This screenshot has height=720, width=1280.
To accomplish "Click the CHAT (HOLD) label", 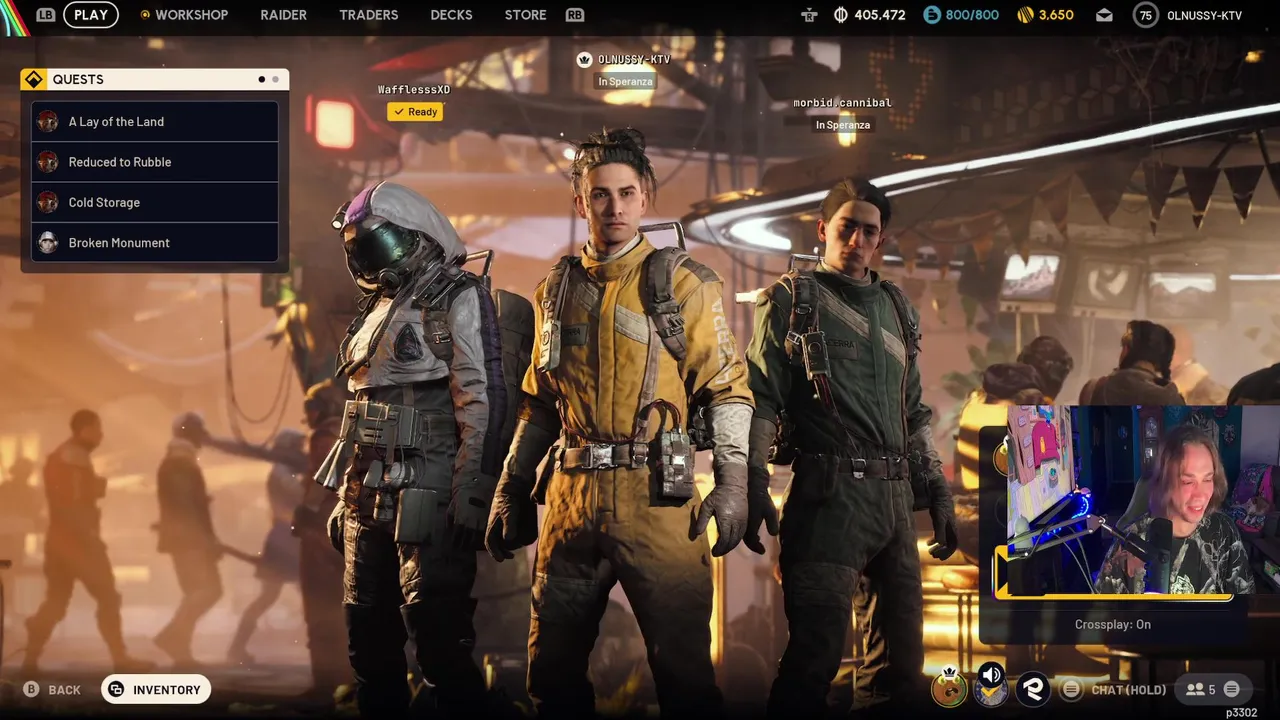I will [x=1129, y=690].
